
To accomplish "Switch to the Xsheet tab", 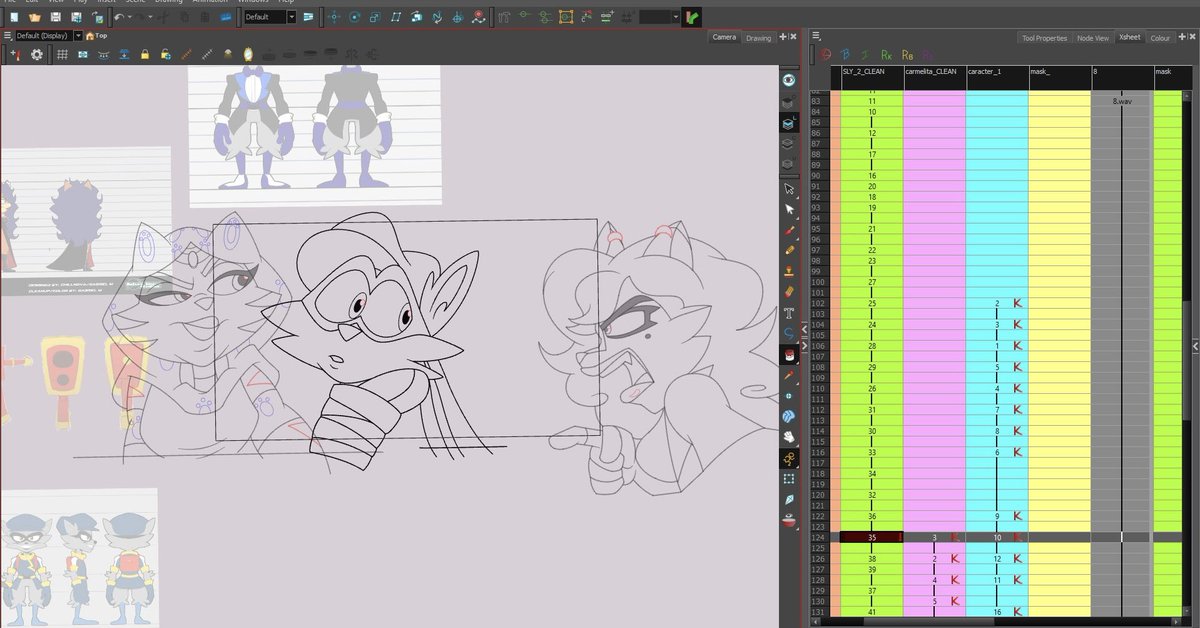I will tap(1129, 38).
